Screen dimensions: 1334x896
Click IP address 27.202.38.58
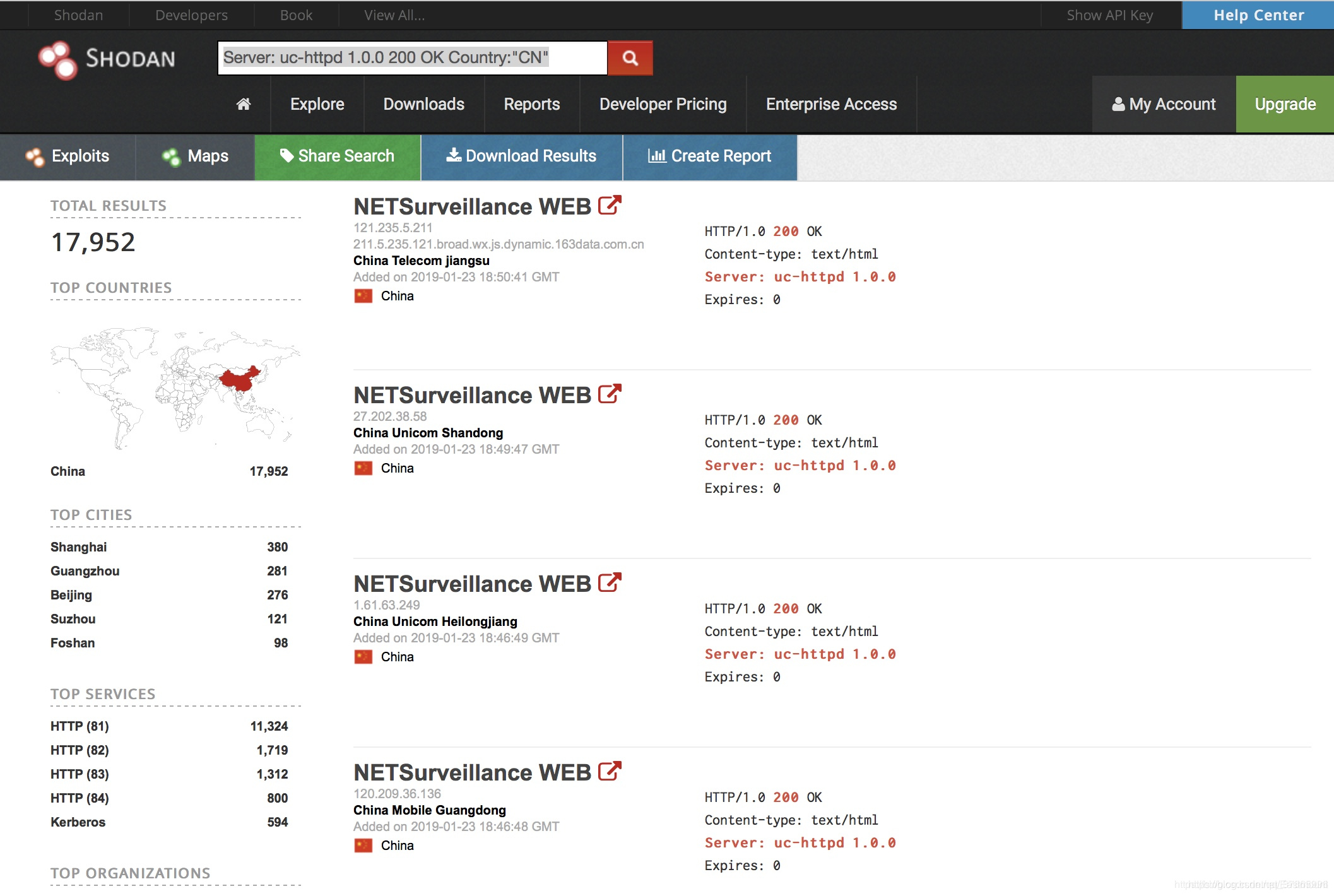pos(390,416)
